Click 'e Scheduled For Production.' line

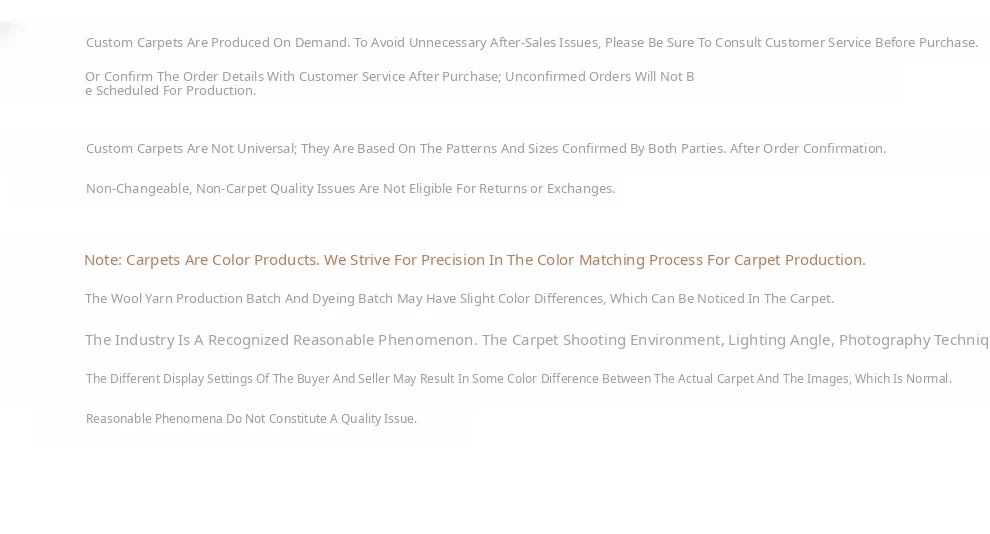pos(170,91)
